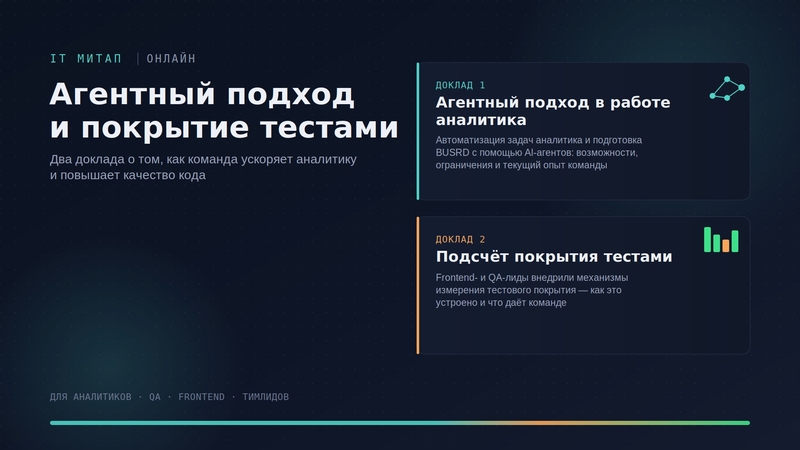Click the 'ОНЛАЙН' label

tap(171, 59)
